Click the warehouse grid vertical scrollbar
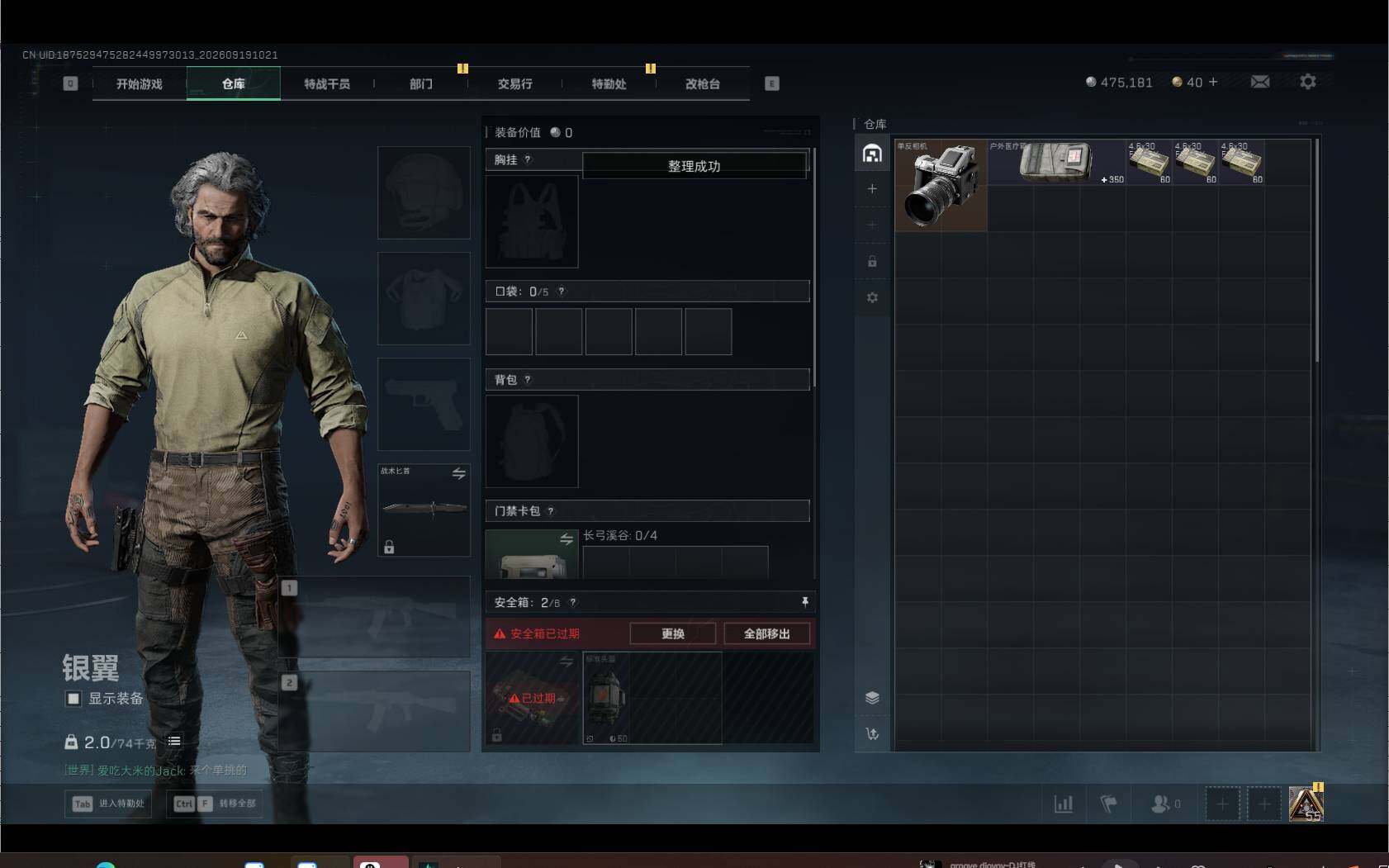 point(1316,251)
